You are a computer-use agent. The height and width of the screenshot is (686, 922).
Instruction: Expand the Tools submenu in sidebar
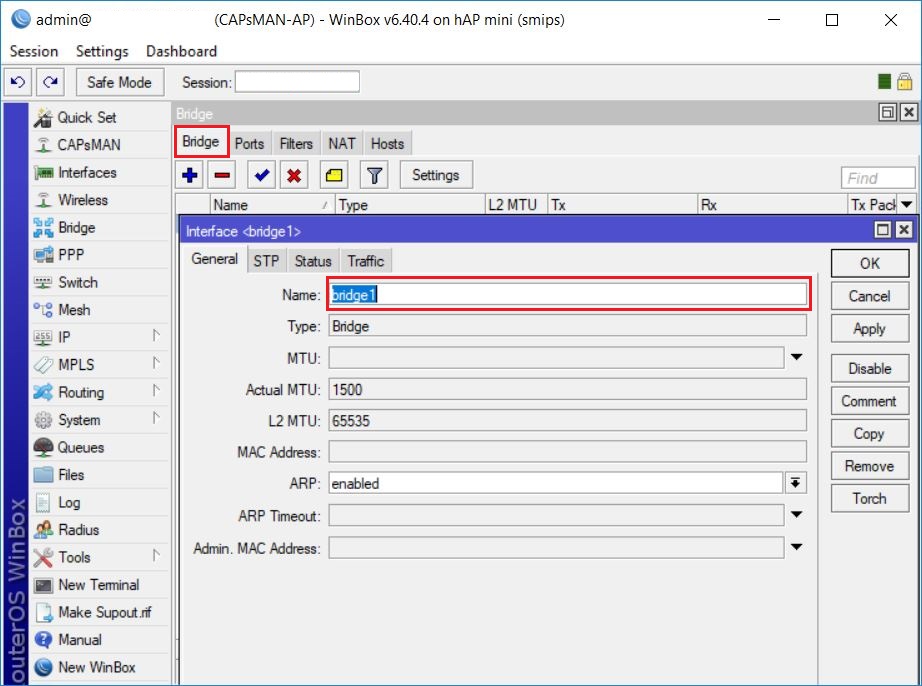click(x=99, y=557)
